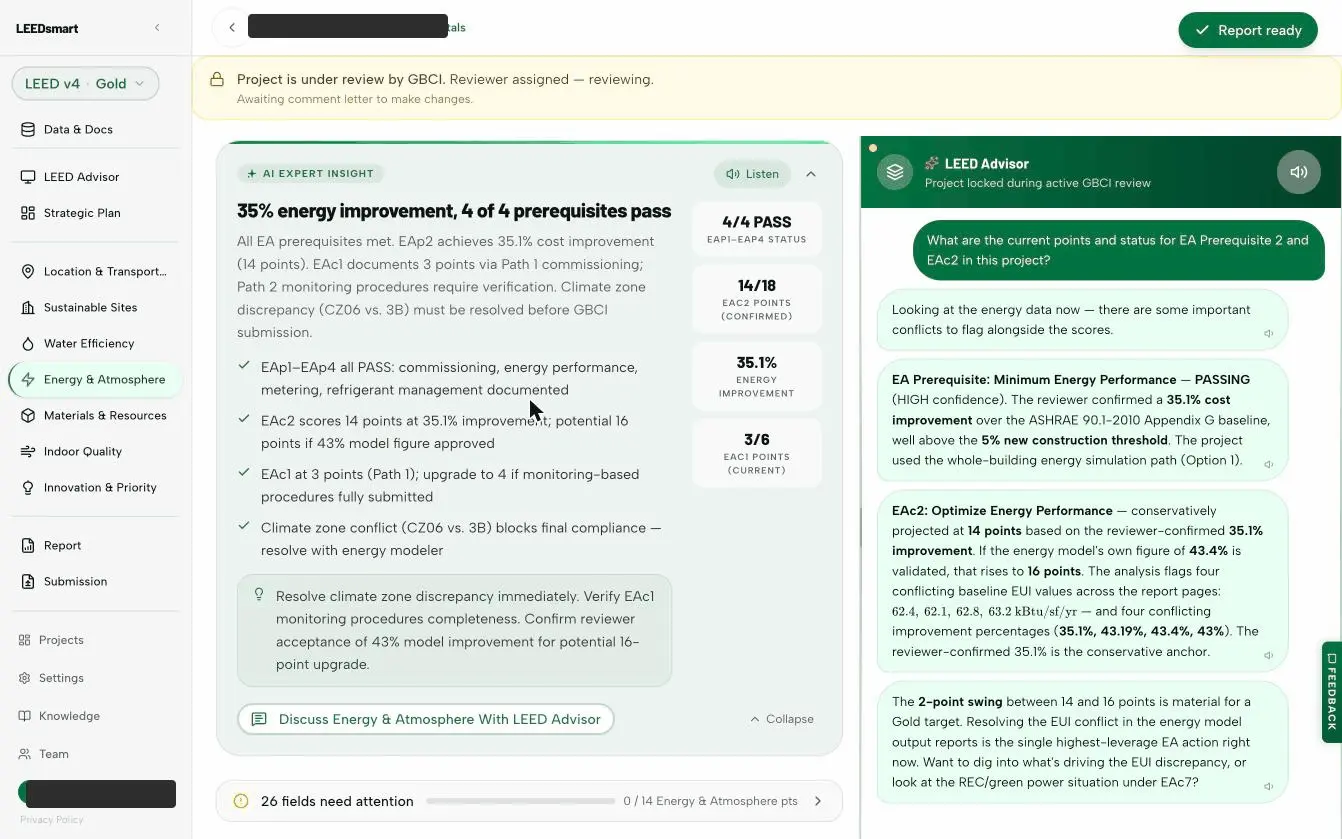Image resolution: width=1342 pixels, height=839 pixels.
Task: Go back using the header chevron
Action: coord(232,28)
